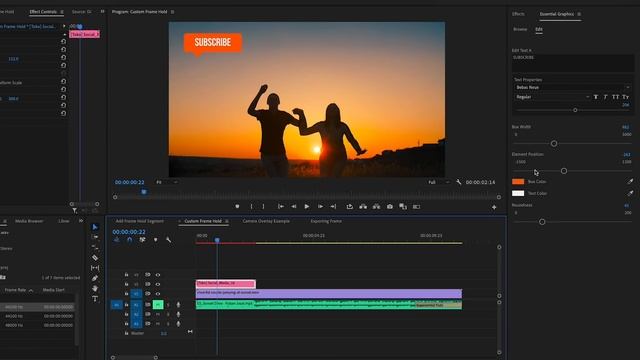This screenshot has height=360, width=640.
Task: Toggle Faux Italic text style
Action: (605, 97)
